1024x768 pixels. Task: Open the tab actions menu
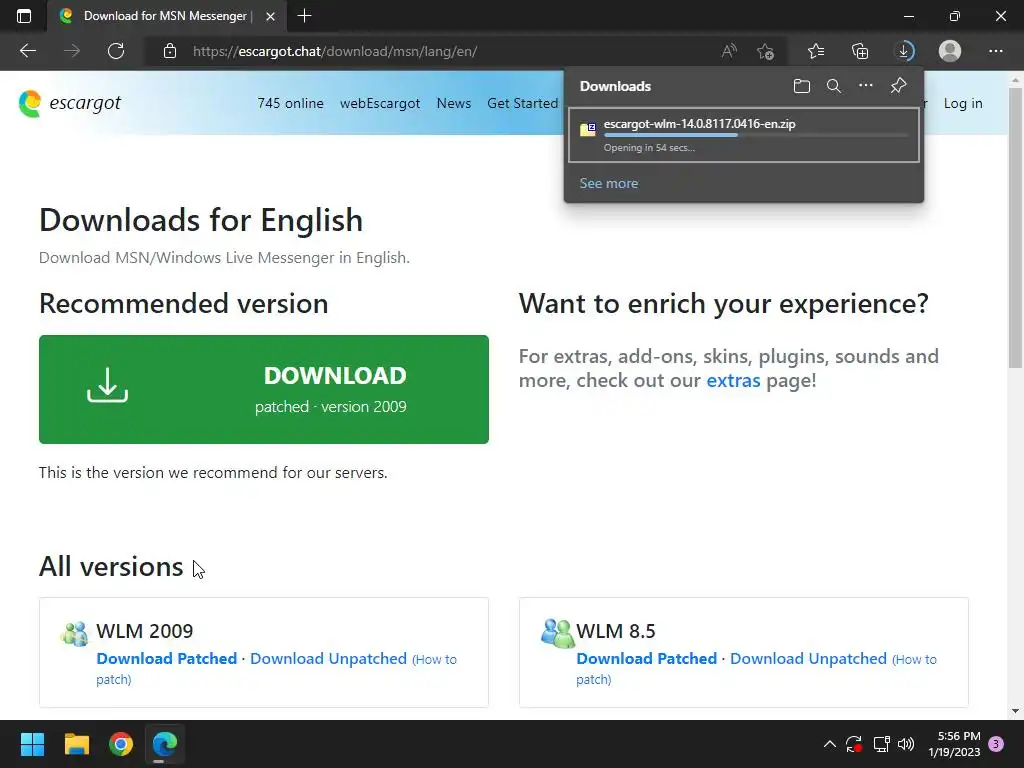click(24, 16)
